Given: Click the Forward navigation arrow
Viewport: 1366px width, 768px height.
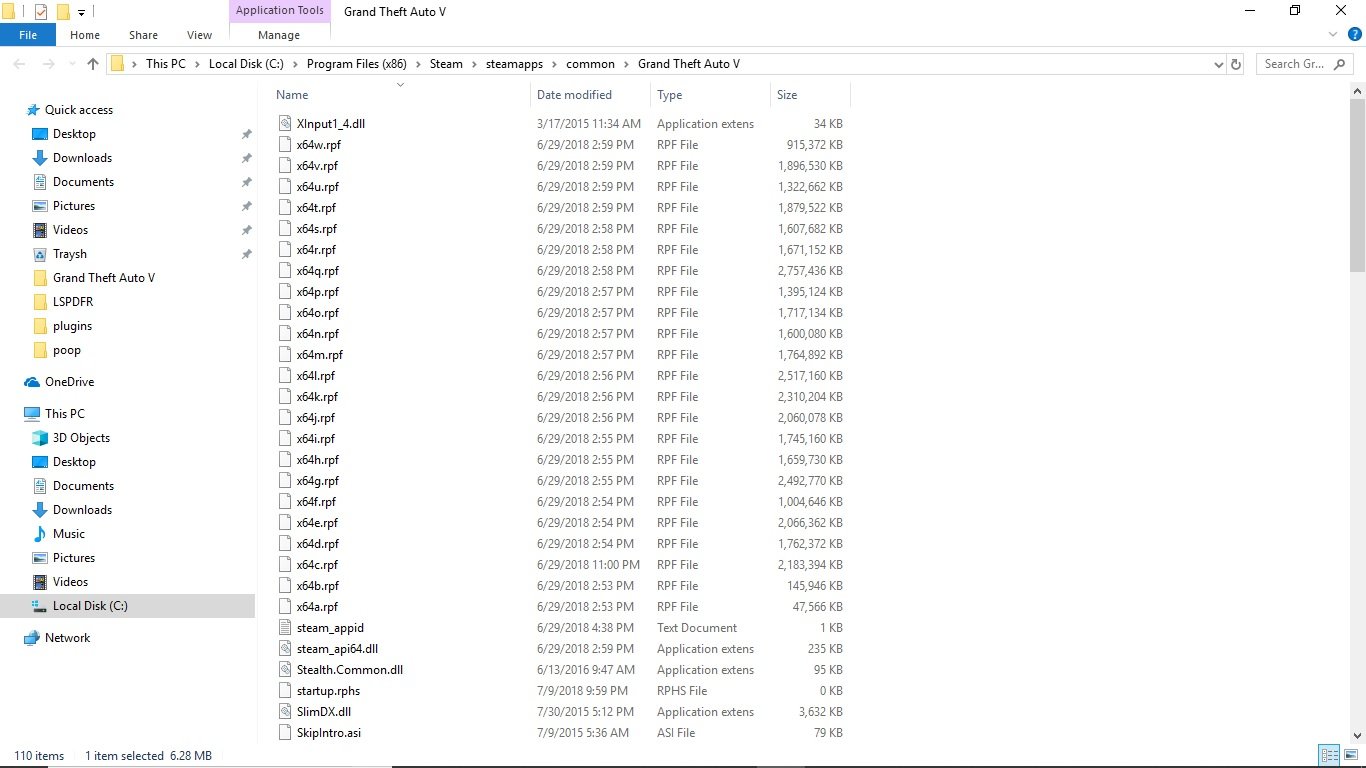Looking at the screenshot, I should tap(49, 64).
